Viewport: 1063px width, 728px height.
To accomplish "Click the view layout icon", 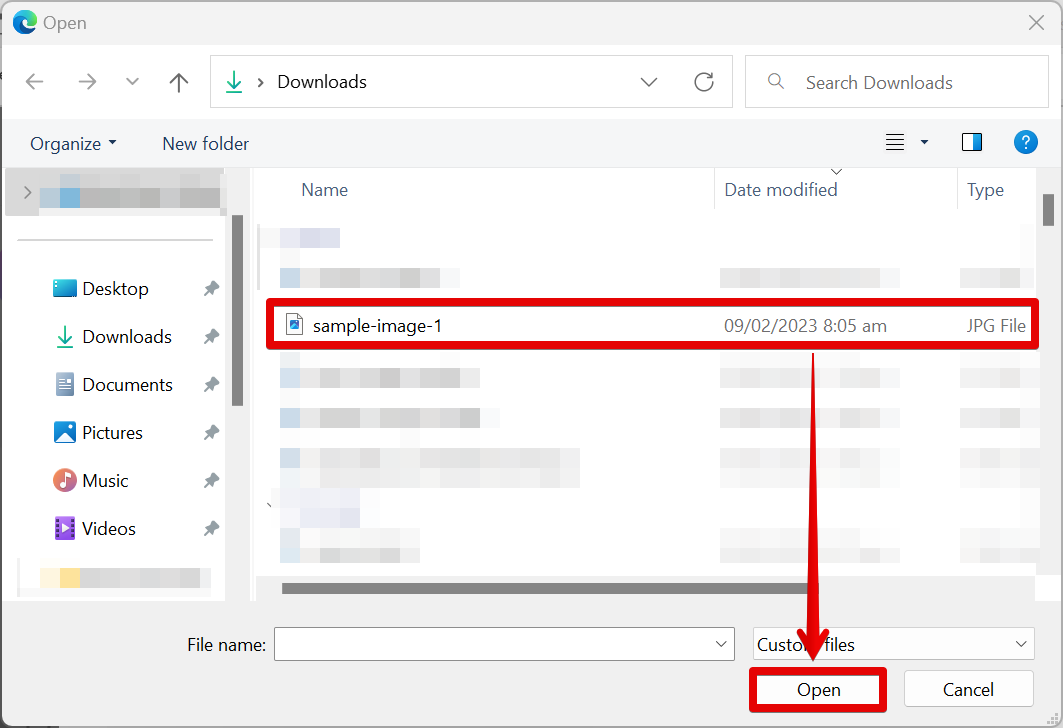I will tap(895, 143).
